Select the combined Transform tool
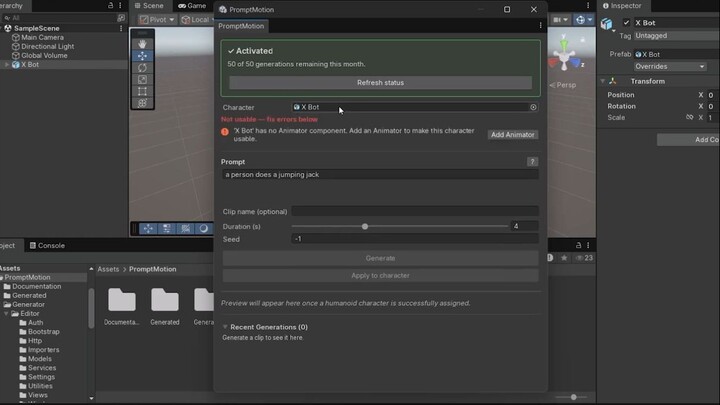 pos(142,103)
